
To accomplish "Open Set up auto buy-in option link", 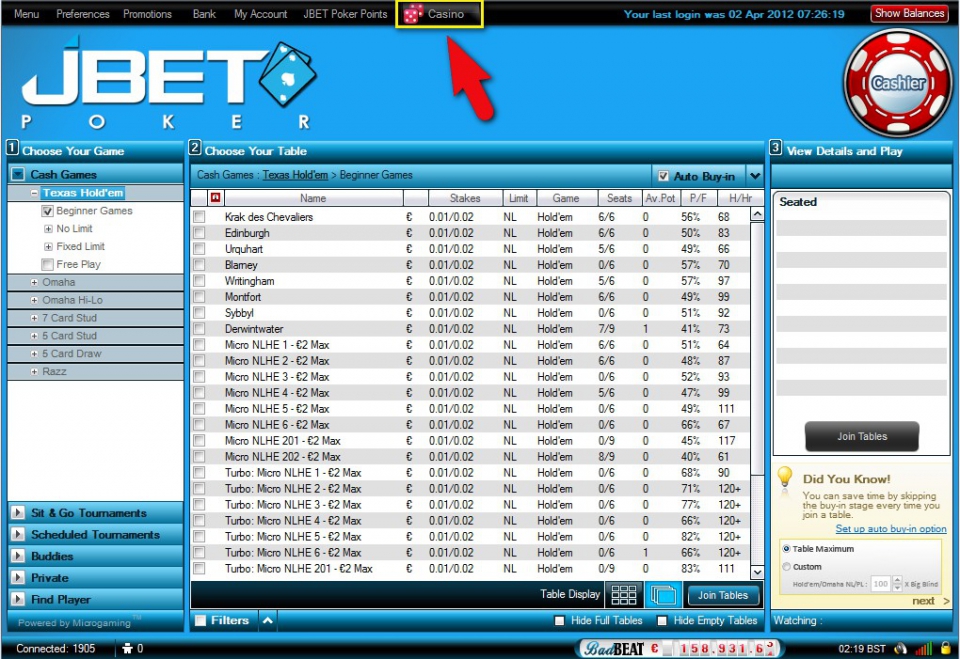I will pyautogui.click(x=891, y=529).
